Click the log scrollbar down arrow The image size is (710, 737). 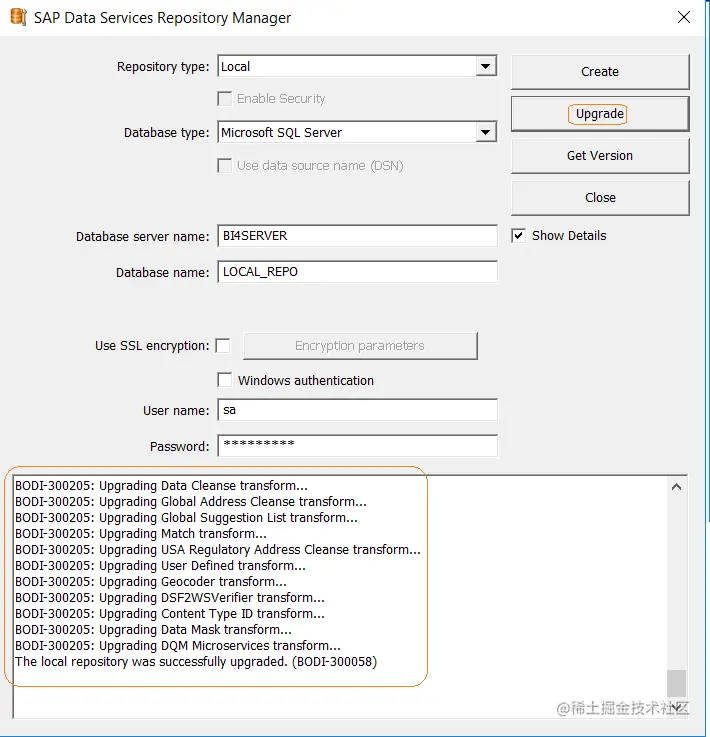click(676, 707)
